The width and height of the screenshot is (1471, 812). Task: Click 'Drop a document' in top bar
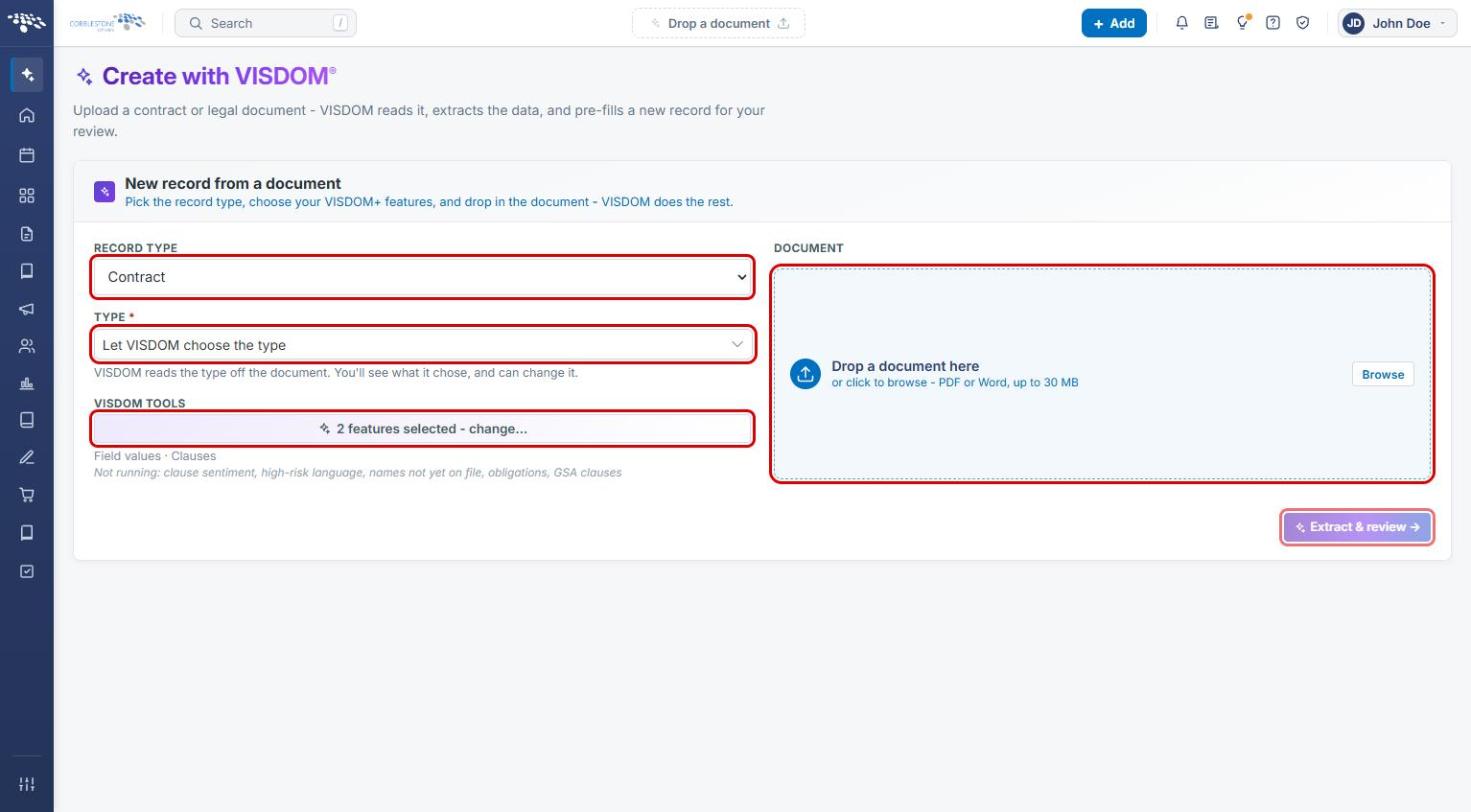click(718, 23)
